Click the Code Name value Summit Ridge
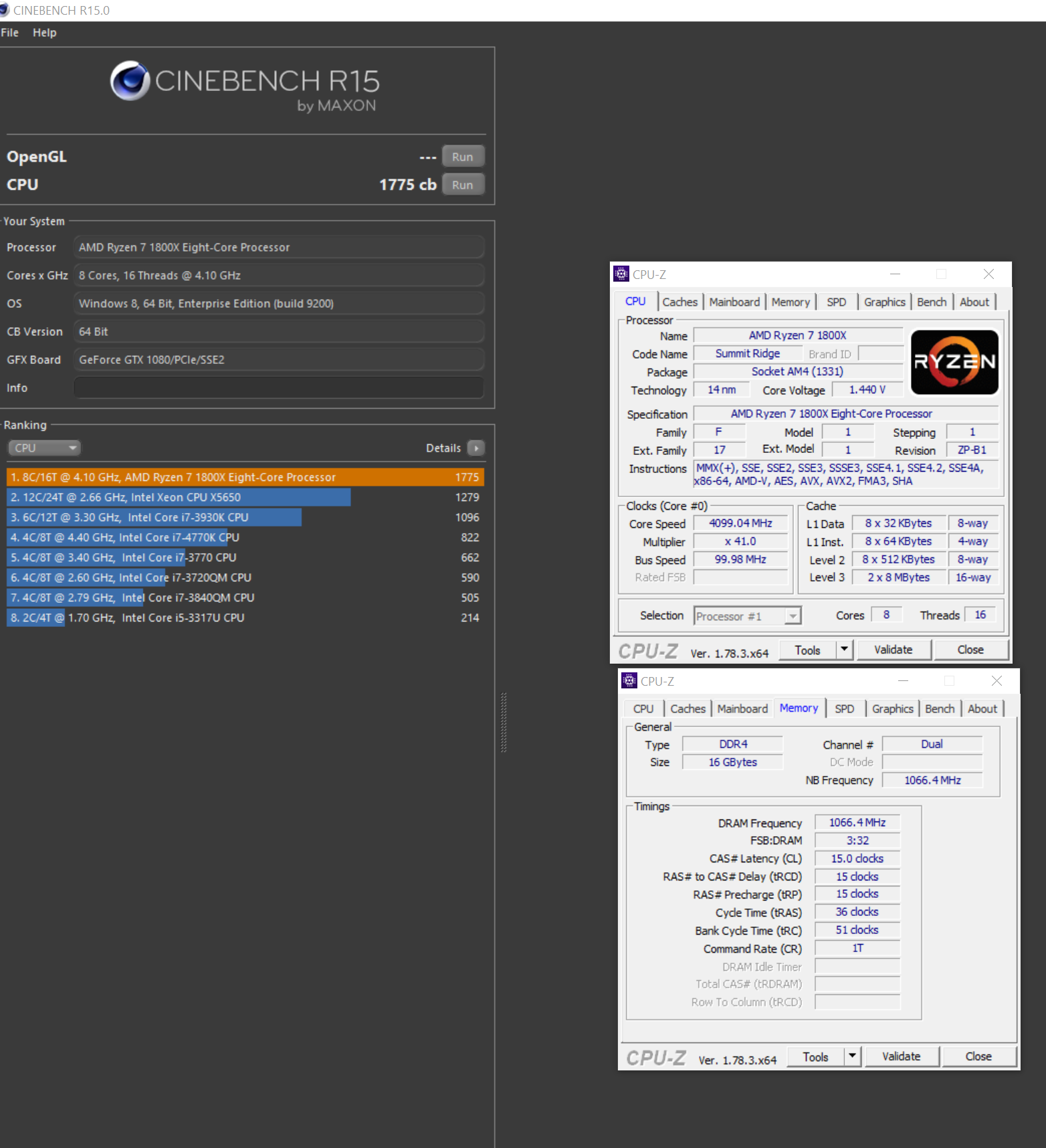This screenshot has width=1046, height=1148. click(748, 353)
